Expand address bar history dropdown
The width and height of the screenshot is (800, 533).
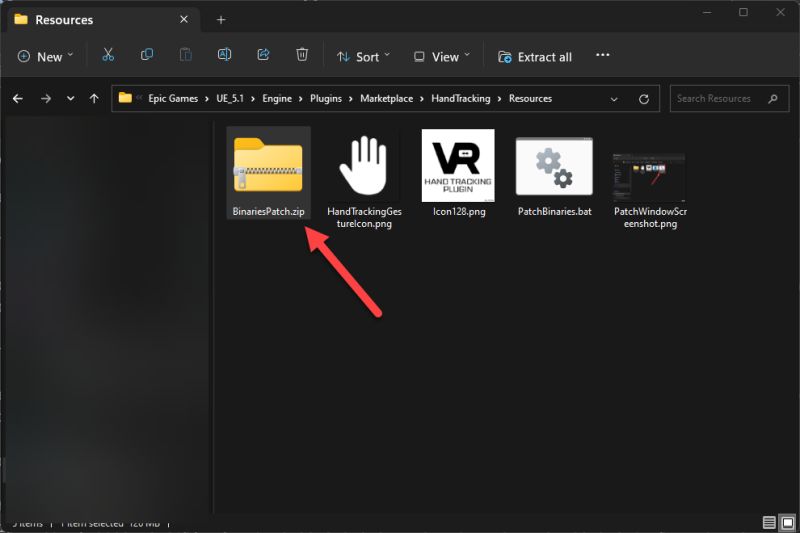[614, 99]
